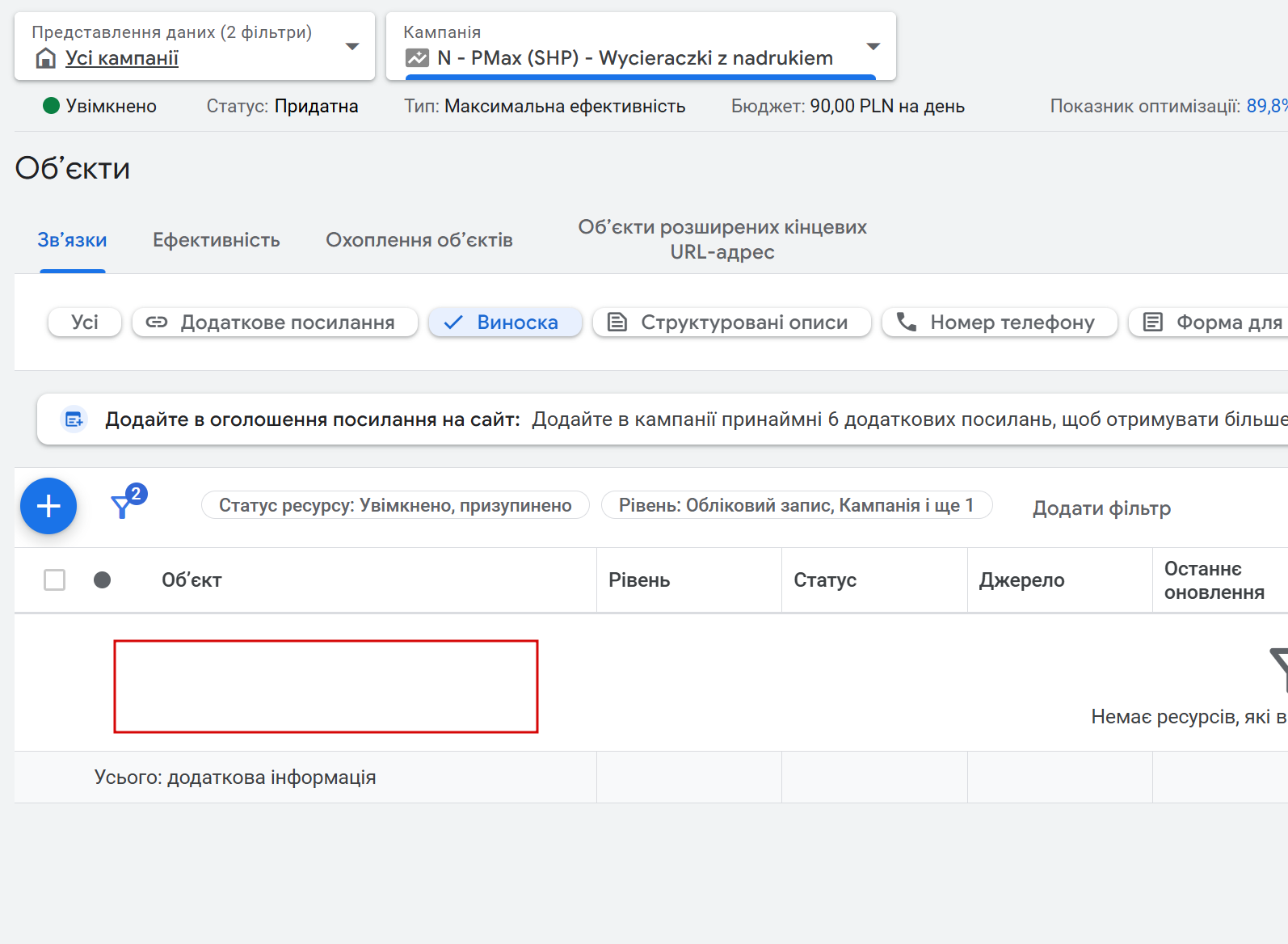This screenshot has width=1288, height=944.
Task: Open the Усі кампанії link
Action: point(122,58)
